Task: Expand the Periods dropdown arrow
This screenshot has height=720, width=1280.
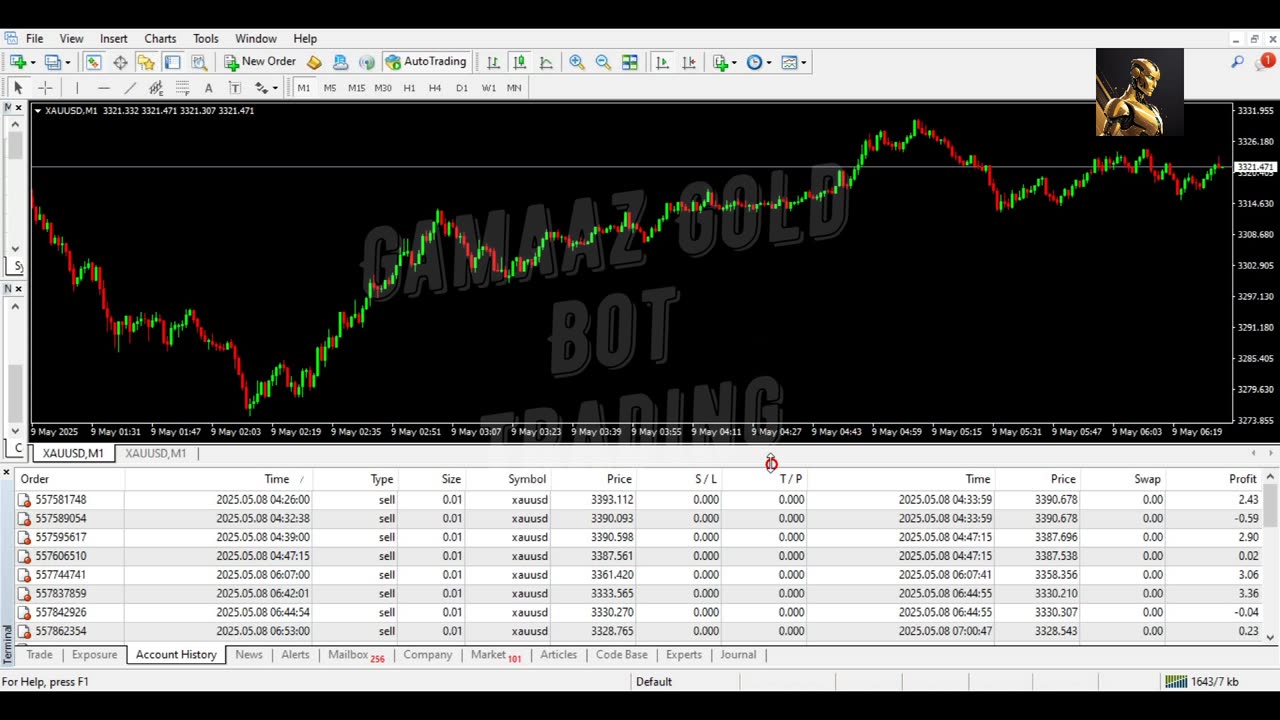Action: [768, 62]
